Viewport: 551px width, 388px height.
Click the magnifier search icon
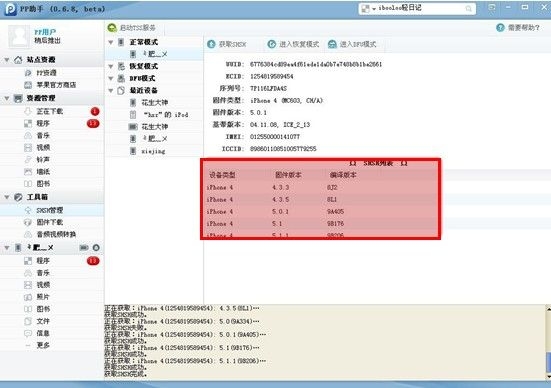coord(468,9)
